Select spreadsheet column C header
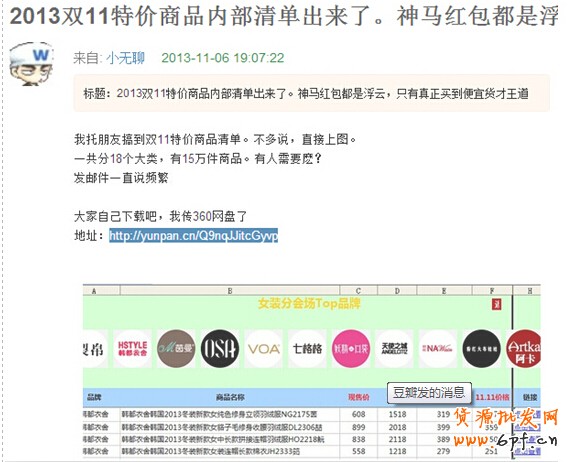 click(358, 291)
